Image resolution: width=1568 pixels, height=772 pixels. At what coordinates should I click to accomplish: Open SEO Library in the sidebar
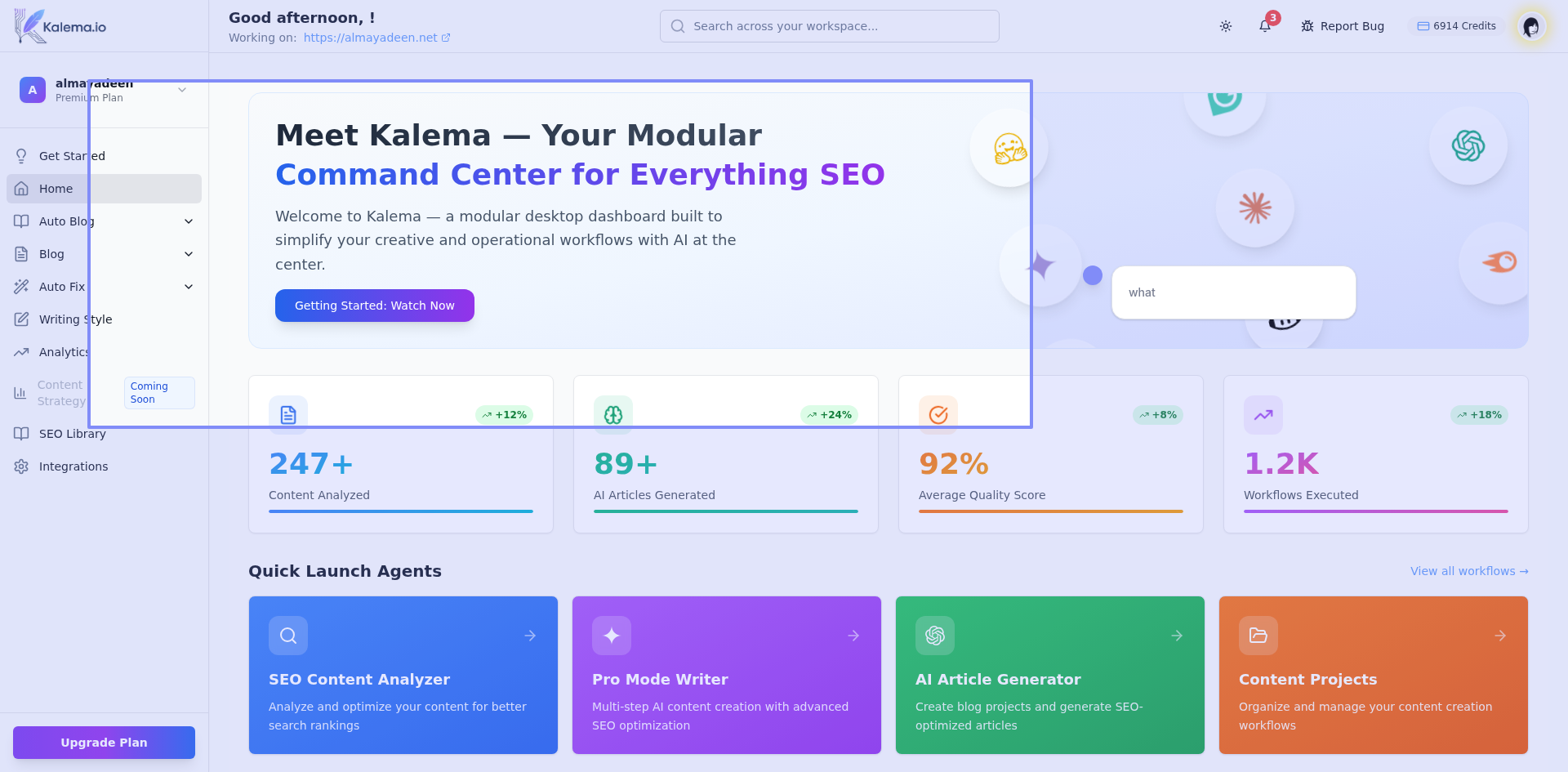click(x=72, y=434)
